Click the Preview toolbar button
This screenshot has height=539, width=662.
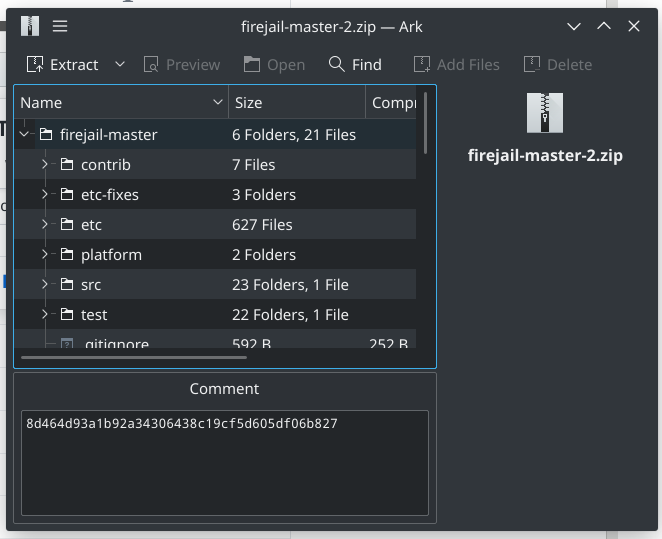click(x=182, y=65)
